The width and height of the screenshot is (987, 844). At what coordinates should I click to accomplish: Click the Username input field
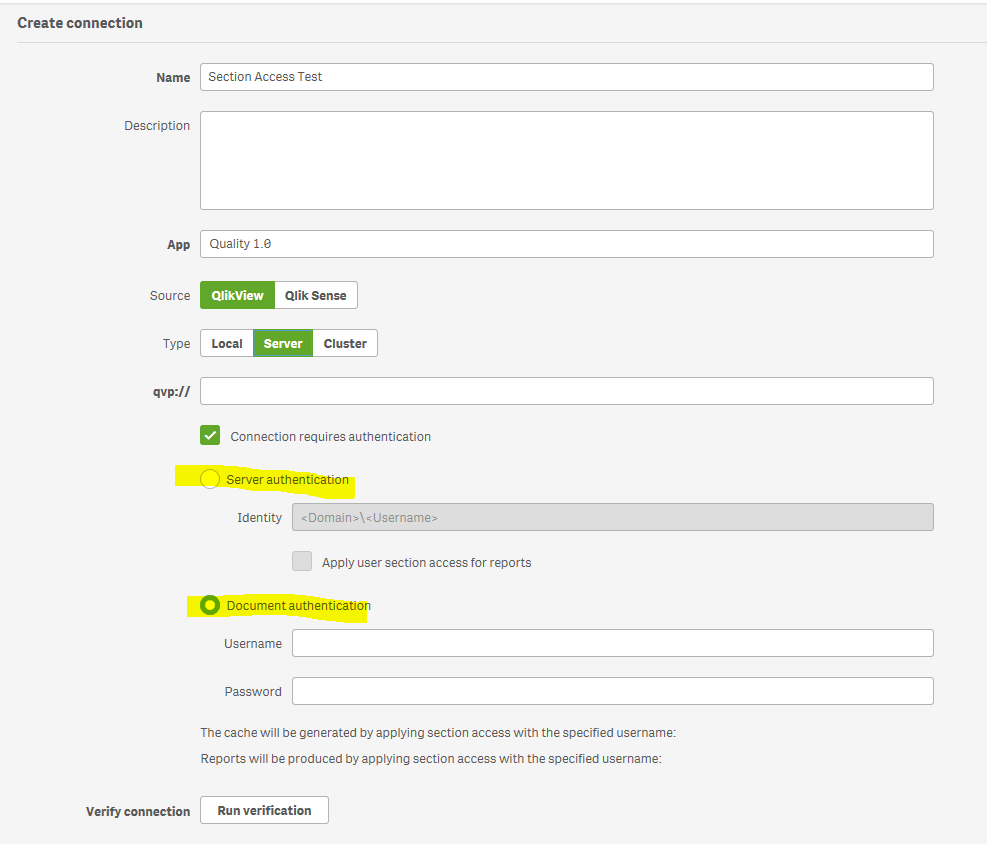point(612,643)
